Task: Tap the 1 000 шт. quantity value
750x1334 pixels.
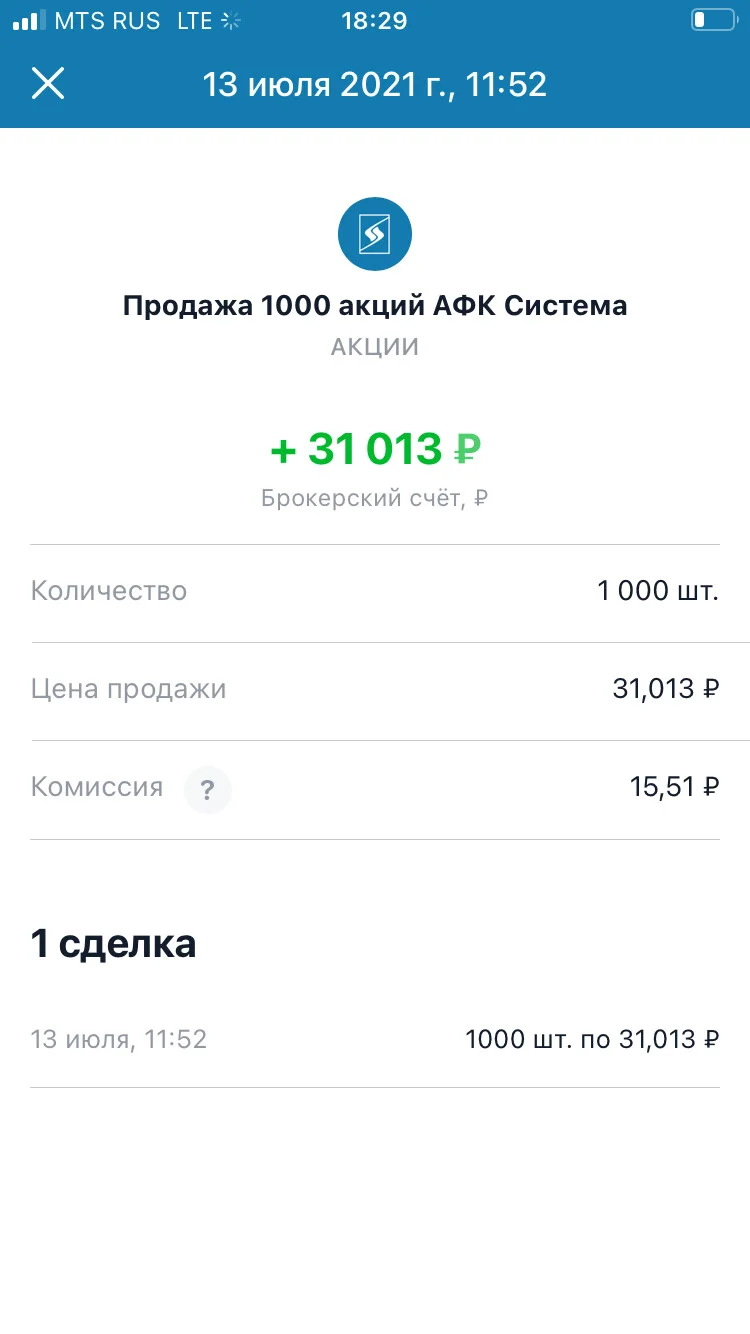Action: click(658, 591)
